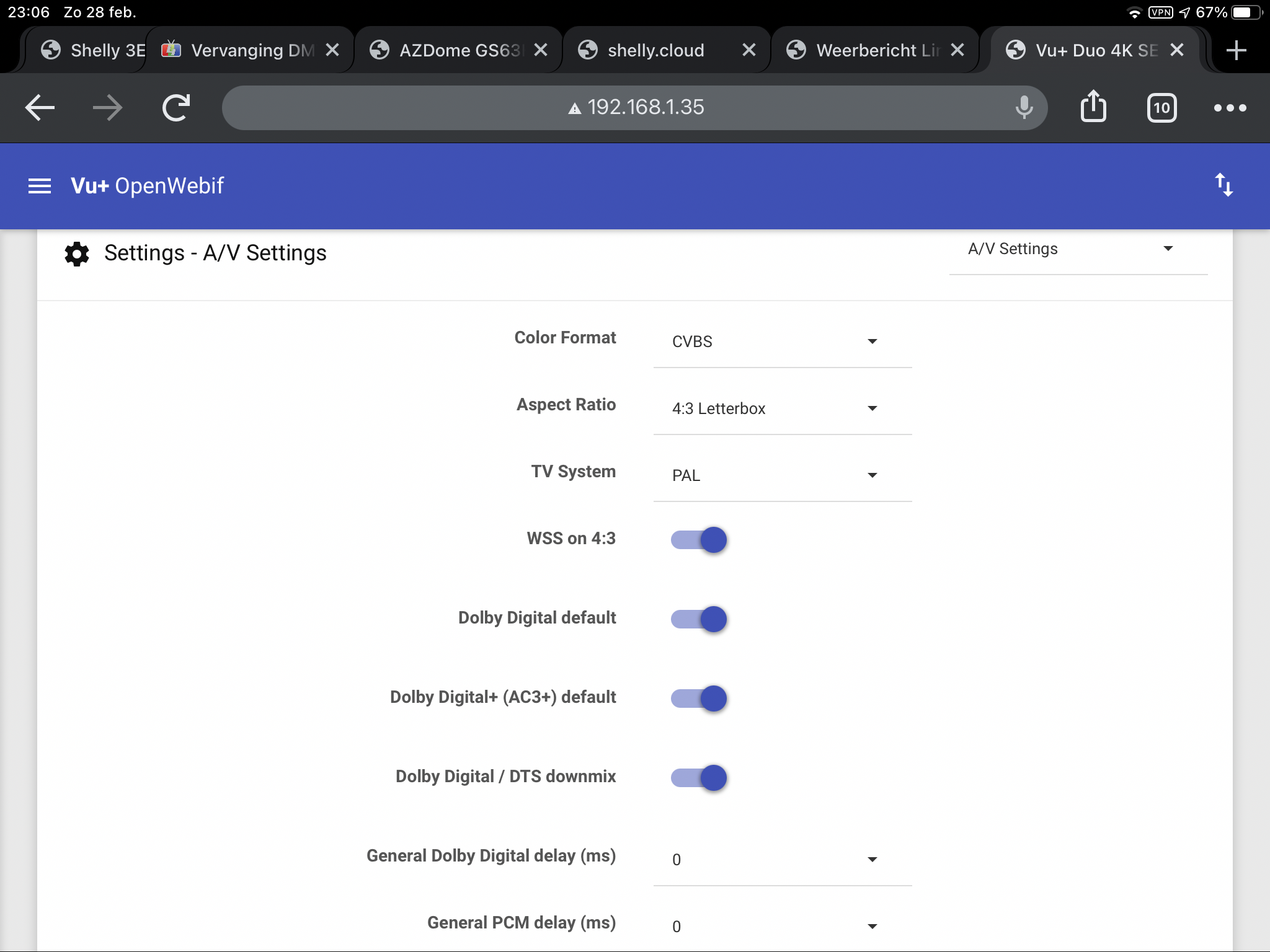This screenshot has width=1270, height=952.
Task: Open the three-dot browser menu
Action: (1229, 108)
